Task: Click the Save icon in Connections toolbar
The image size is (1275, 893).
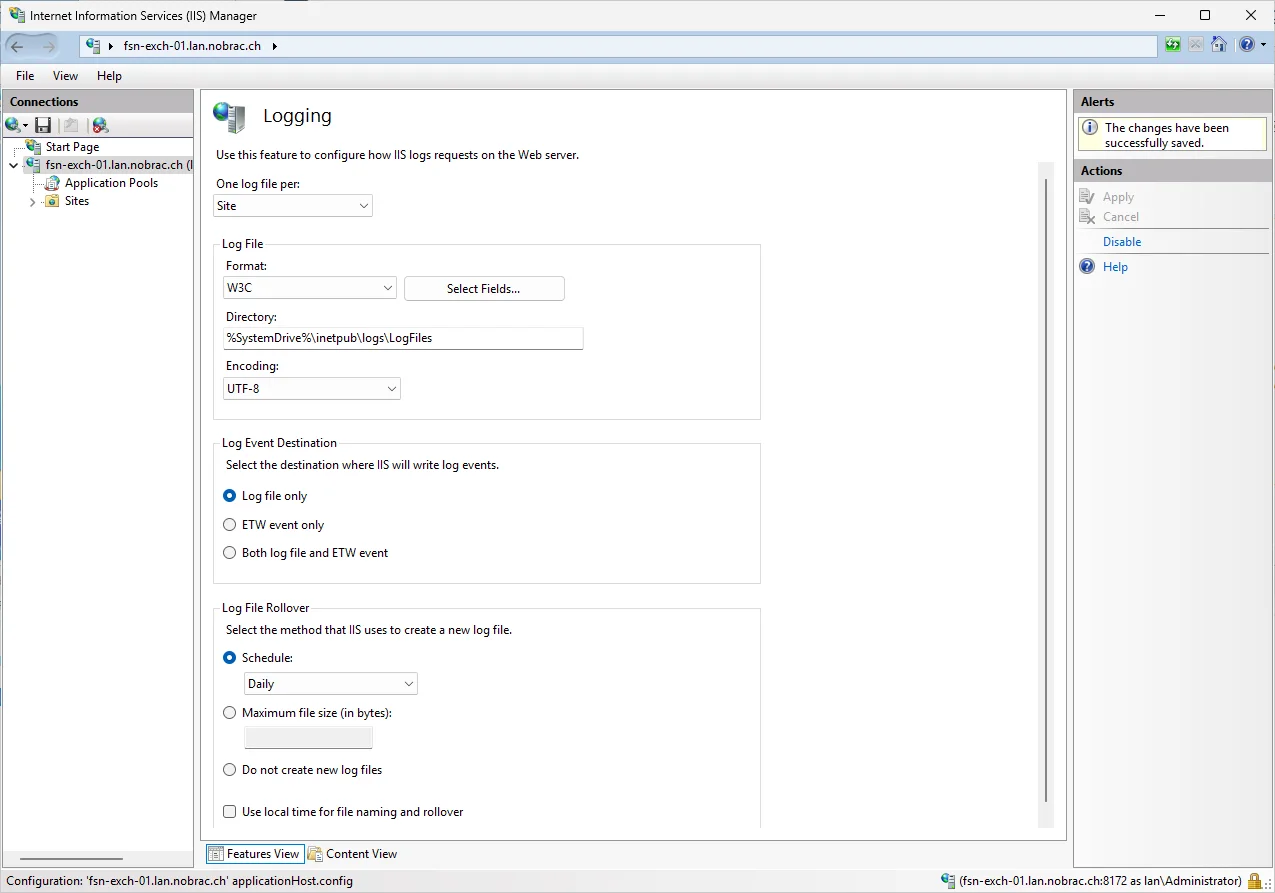Action: pyautogui.click(x=43, y=125)
